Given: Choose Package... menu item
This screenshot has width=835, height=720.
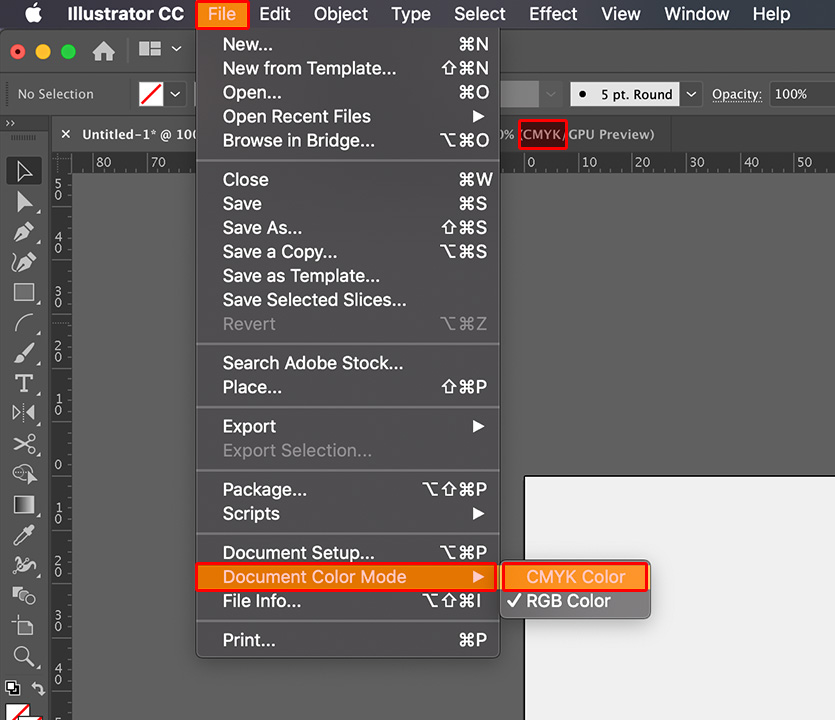Looking at the screenshot, I should pos(348,489).
